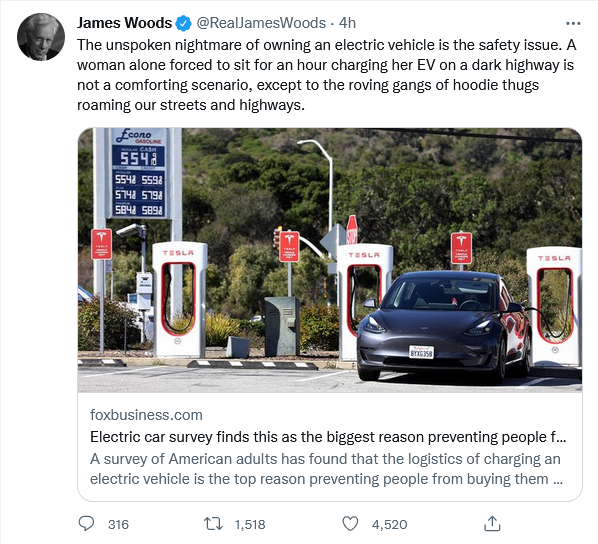Retweet this post using the arrows icon
The width and height of the screenshot is (598, 544).
(213, 524)
